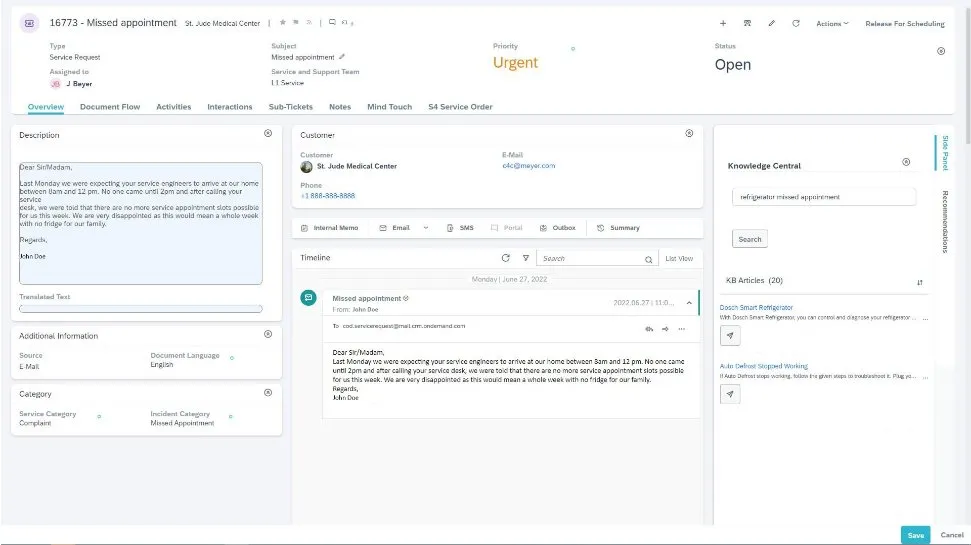
Task: Sort the KB Articles list
Action: (x=919, y=282)
